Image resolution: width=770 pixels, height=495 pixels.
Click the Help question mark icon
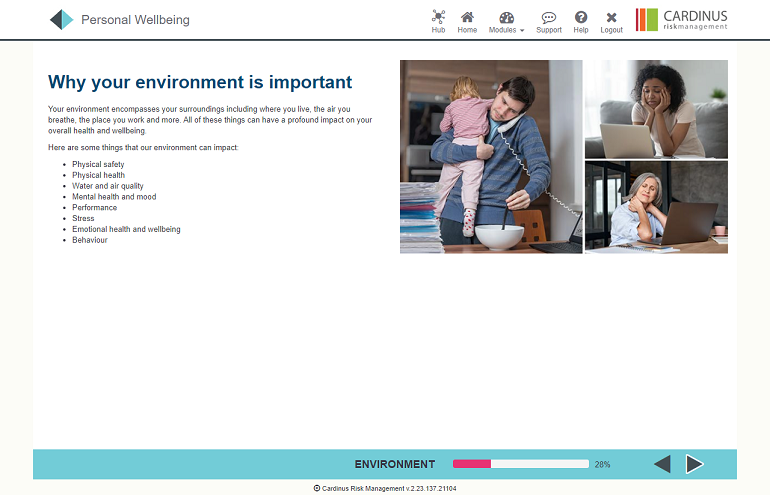click(581, 17)
